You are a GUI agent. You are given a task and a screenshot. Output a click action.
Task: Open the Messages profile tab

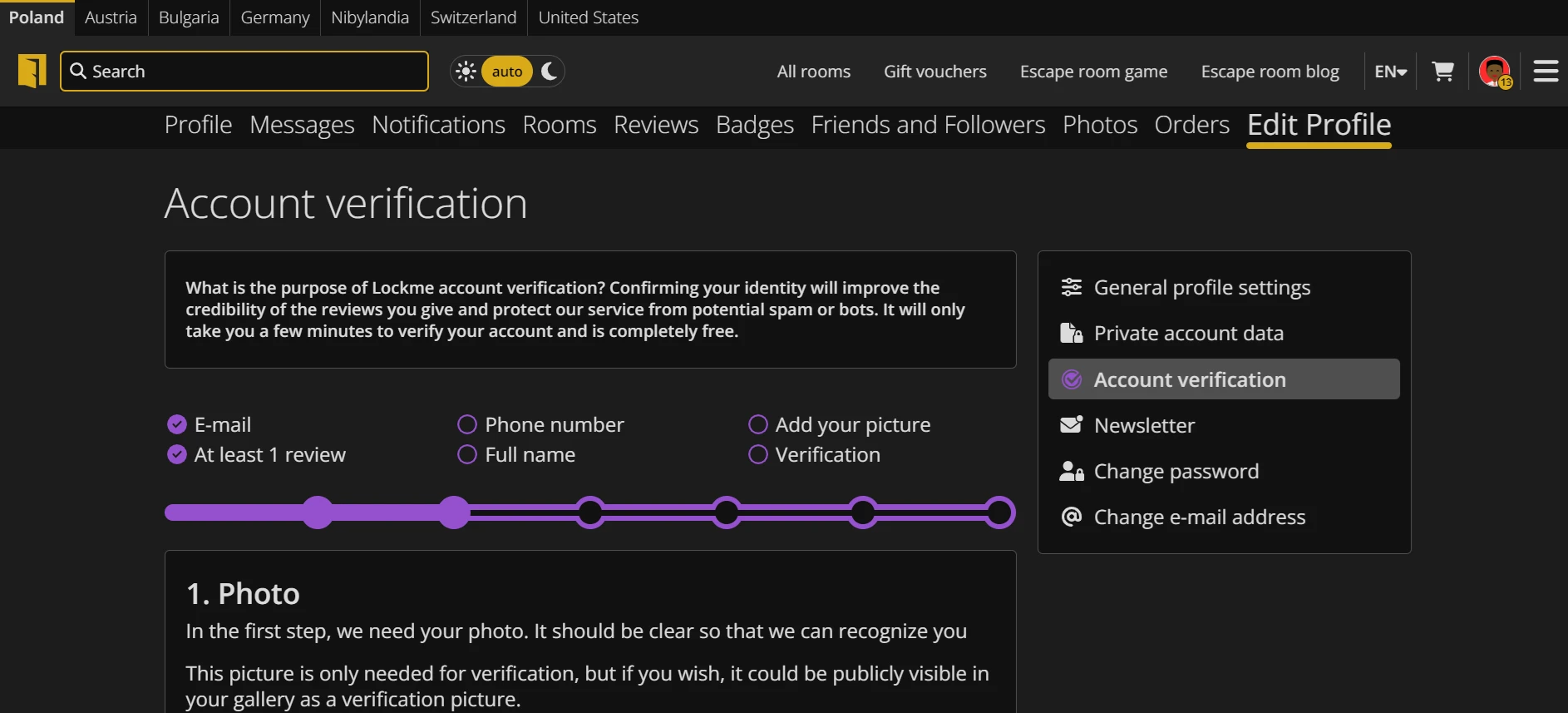[x=302, y=125]
